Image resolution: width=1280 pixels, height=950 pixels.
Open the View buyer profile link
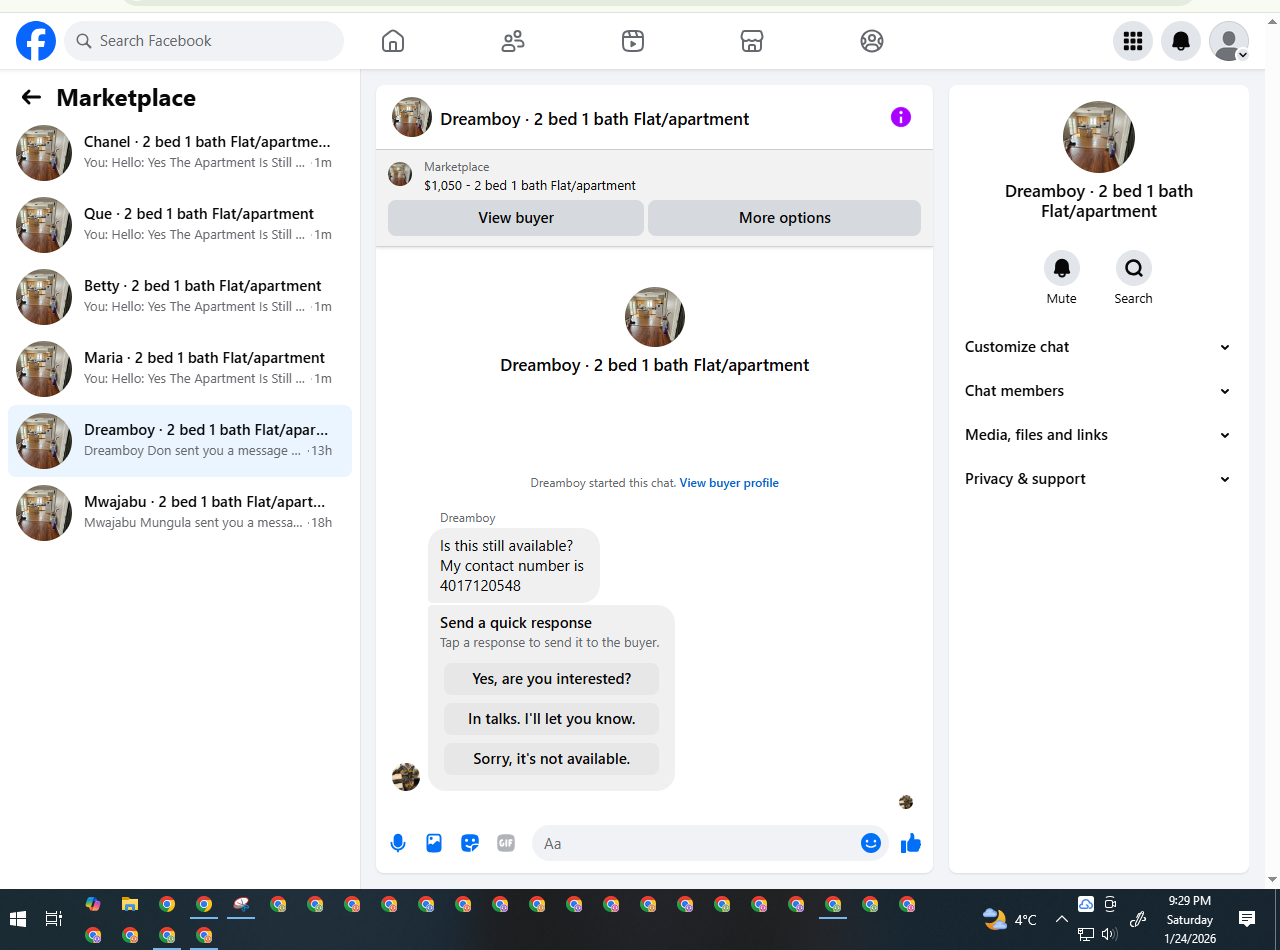pyautogui.click(x=729, y=483)
